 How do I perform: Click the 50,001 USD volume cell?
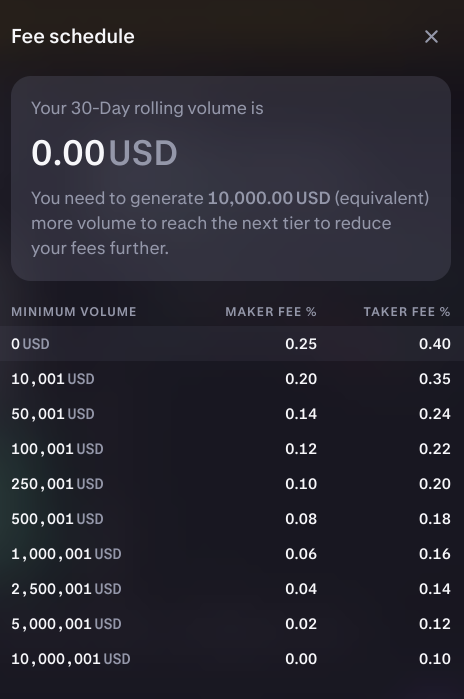point(53,414)
